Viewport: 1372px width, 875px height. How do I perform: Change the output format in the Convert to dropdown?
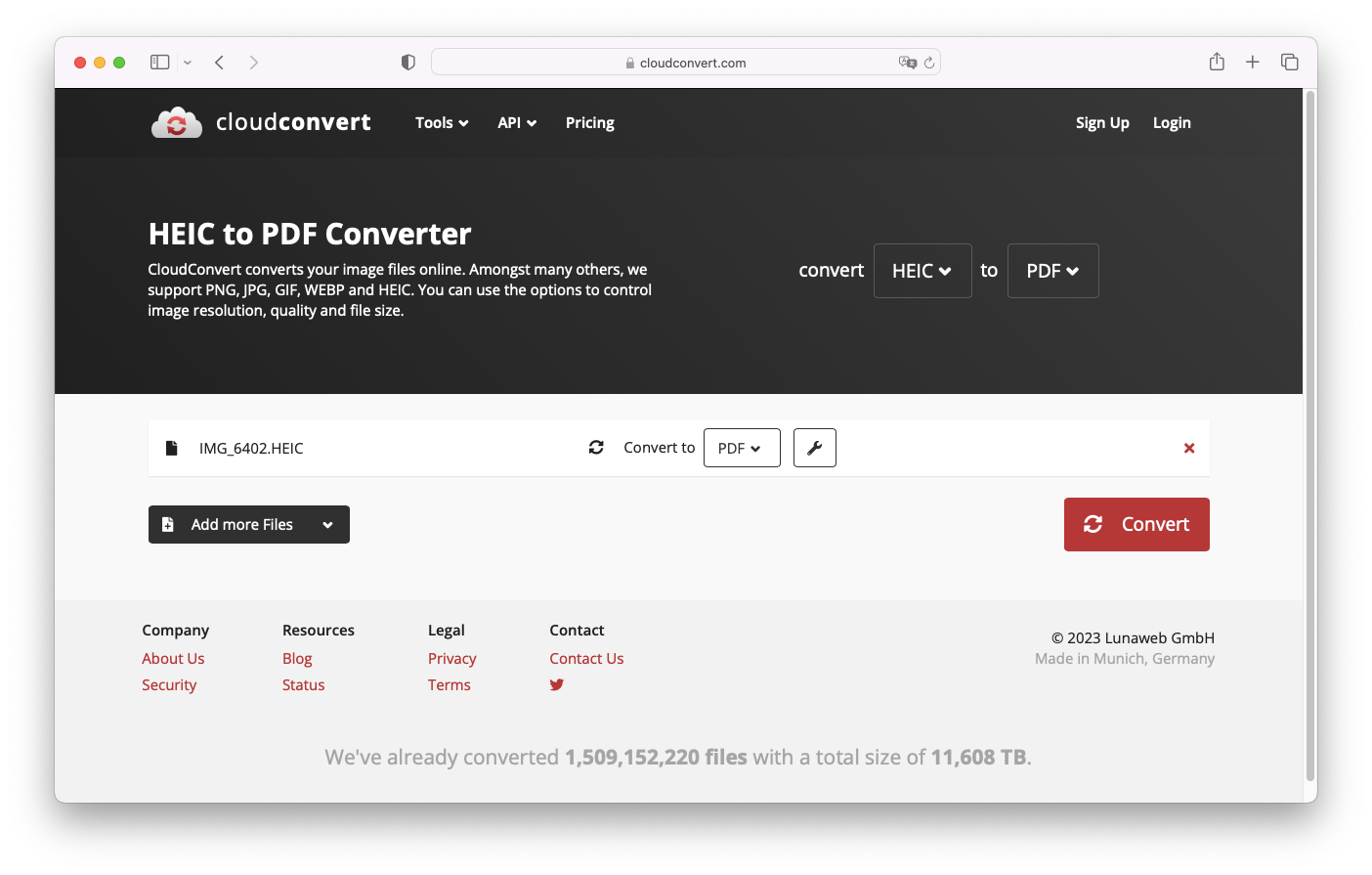point(742,447)
